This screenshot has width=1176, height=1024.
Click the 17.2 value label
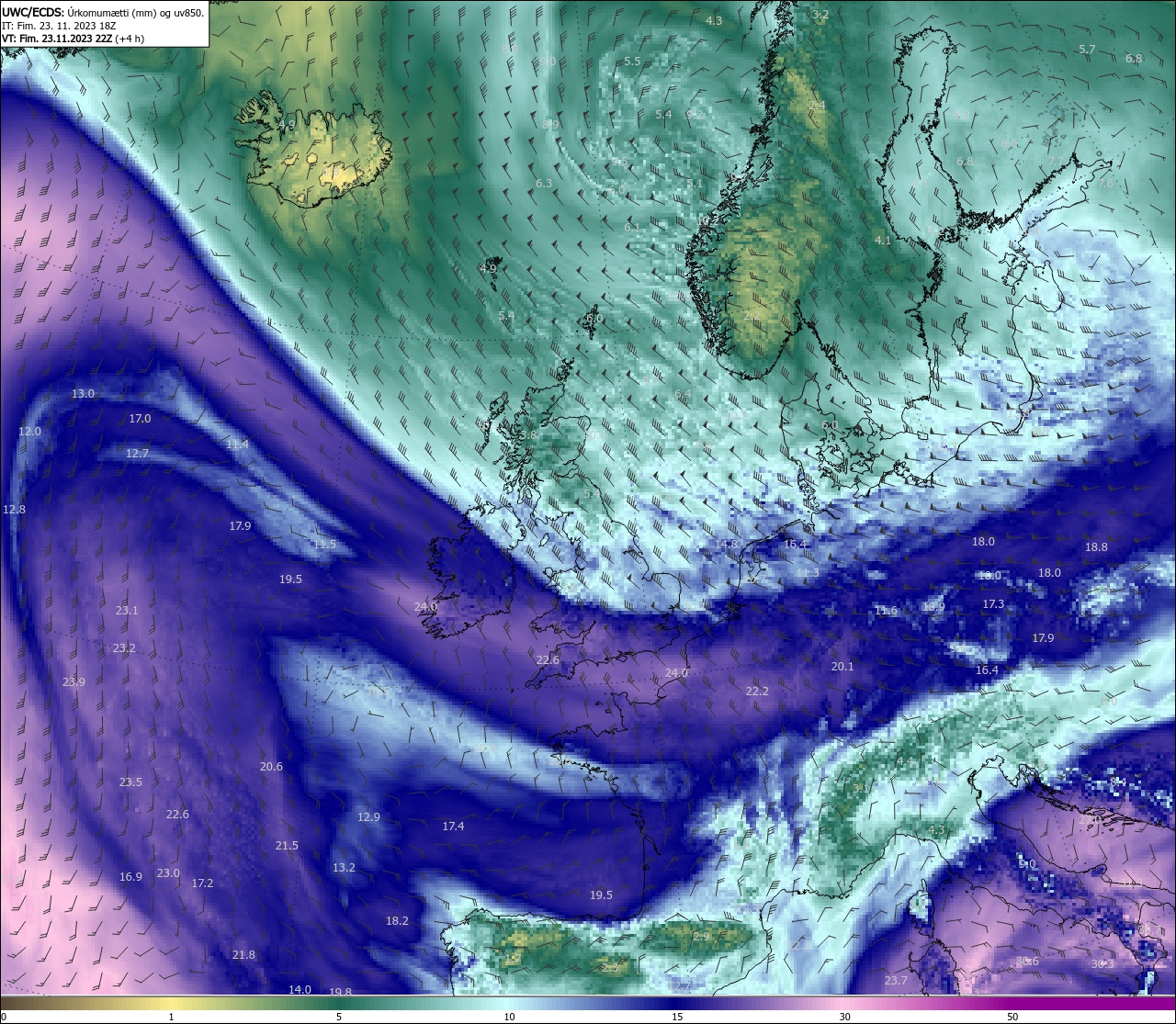click(202, 883)
